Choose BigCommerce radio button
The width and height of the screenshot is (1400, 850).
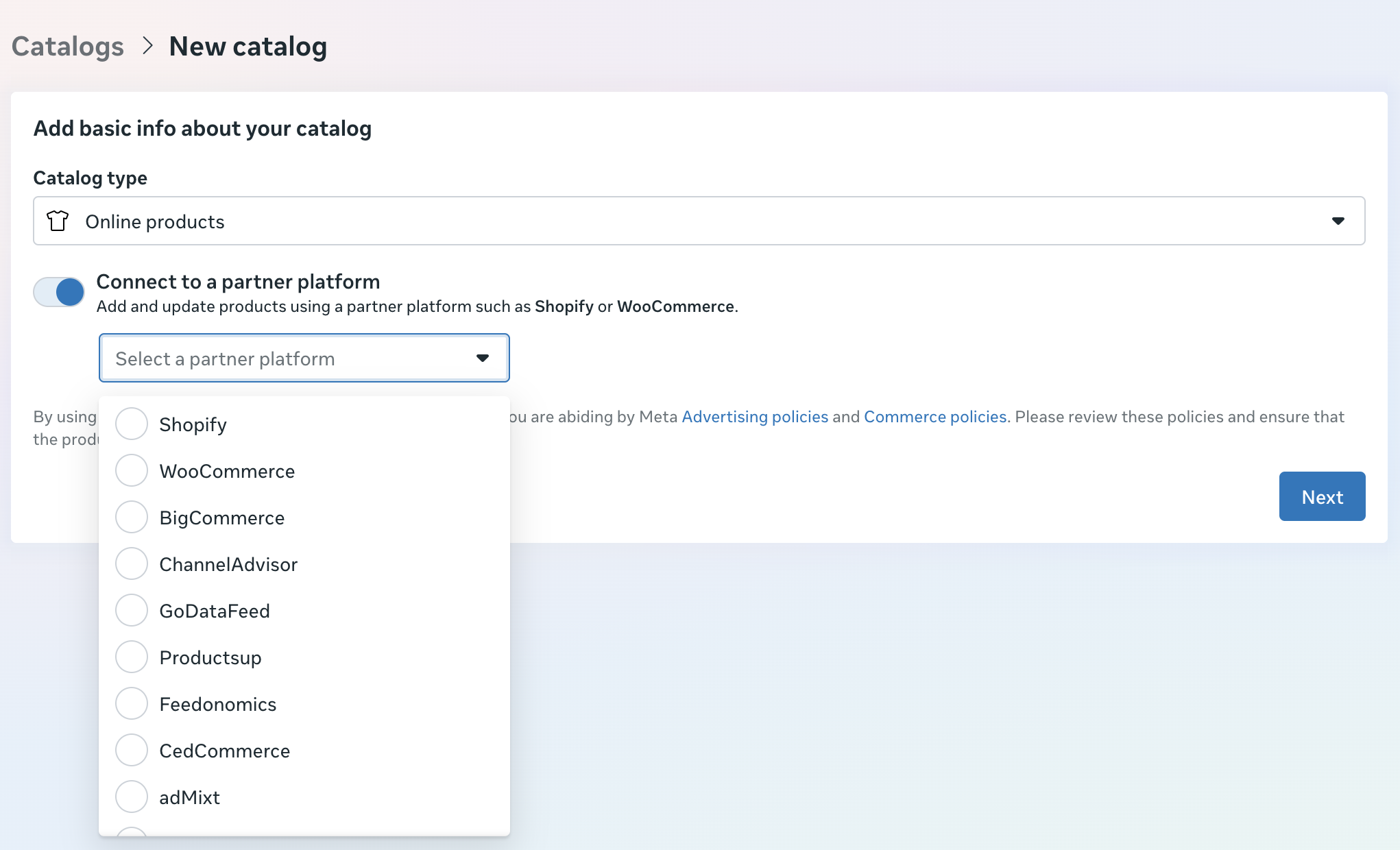click(131, 518)
